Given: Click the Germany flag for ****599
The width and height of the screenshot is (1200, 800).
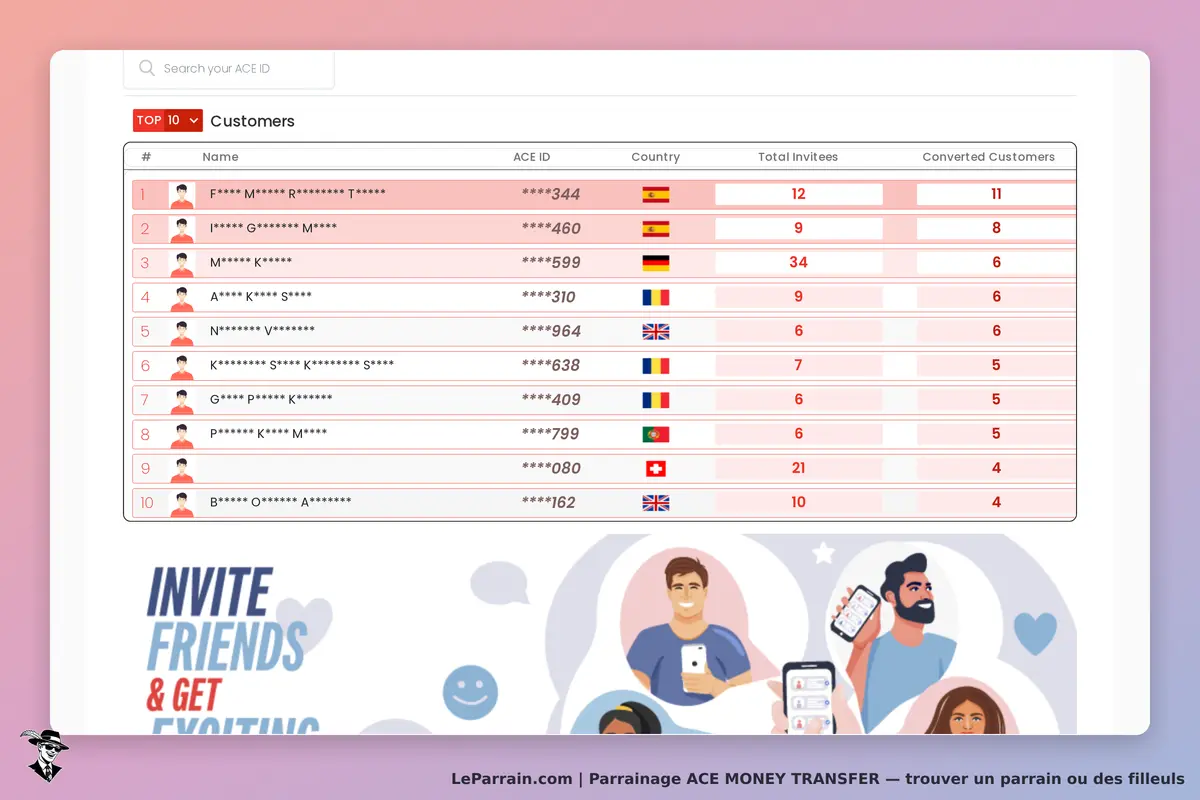Looking at the screenshot, I should coord(656,263).
